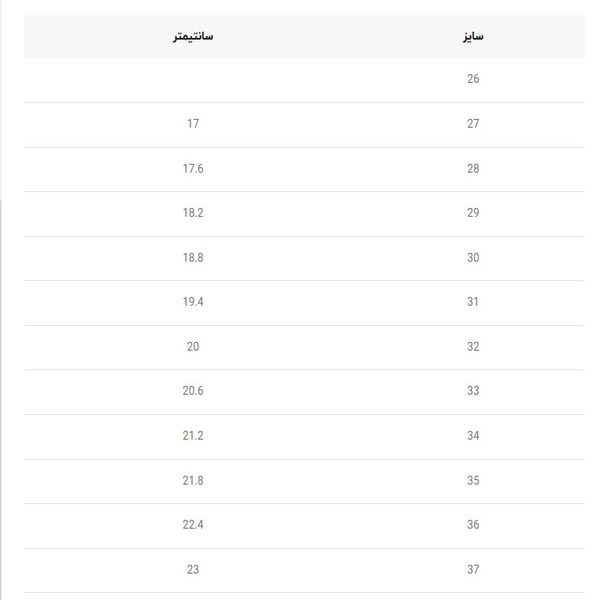Click the 18.2 centimeter value
The image size is (600, 600).
[193, 213]
